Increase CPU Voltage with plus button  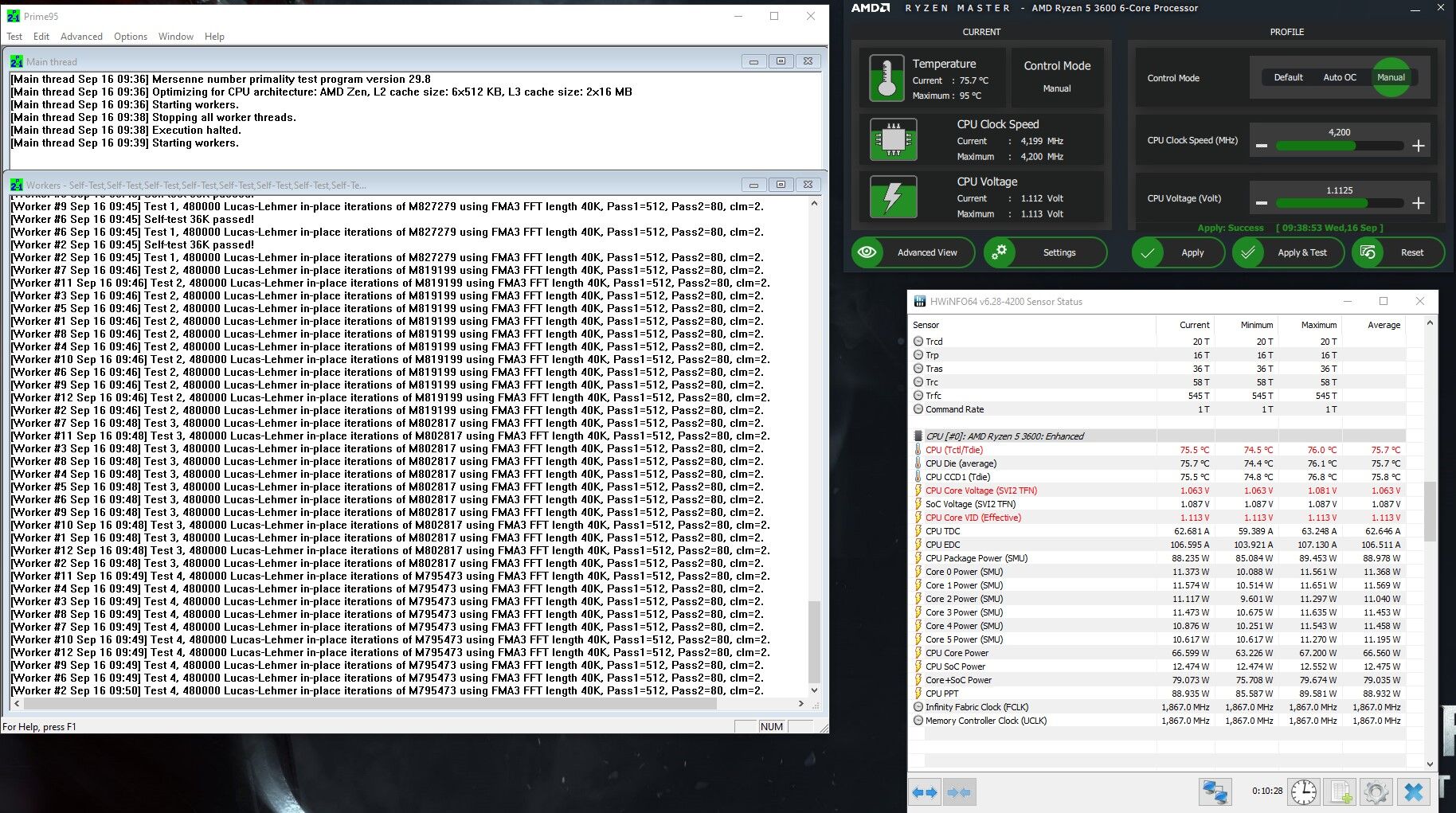coord(1419,204)
